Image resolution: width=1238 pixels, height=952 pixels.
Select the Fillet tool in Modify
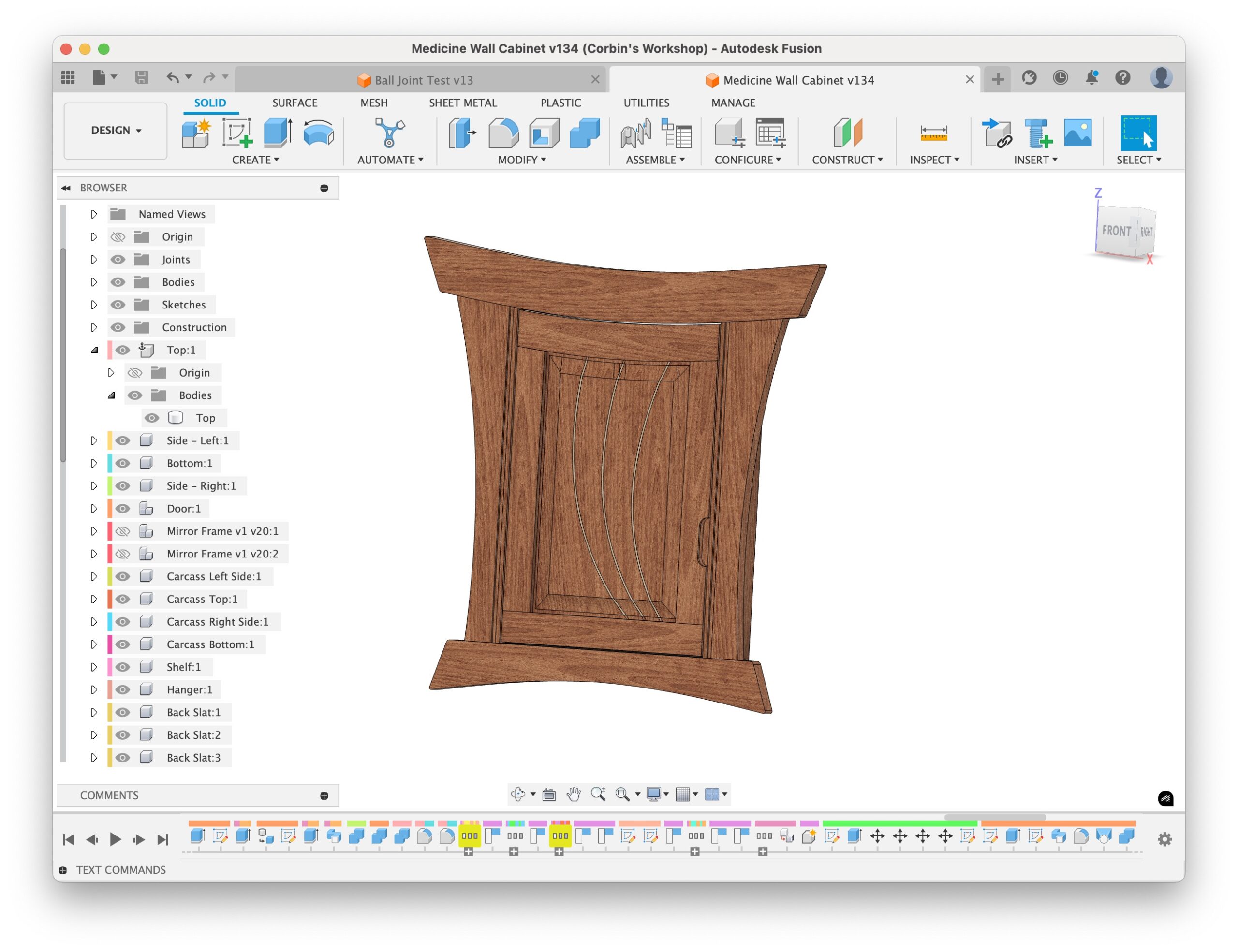tap(503, 132)
